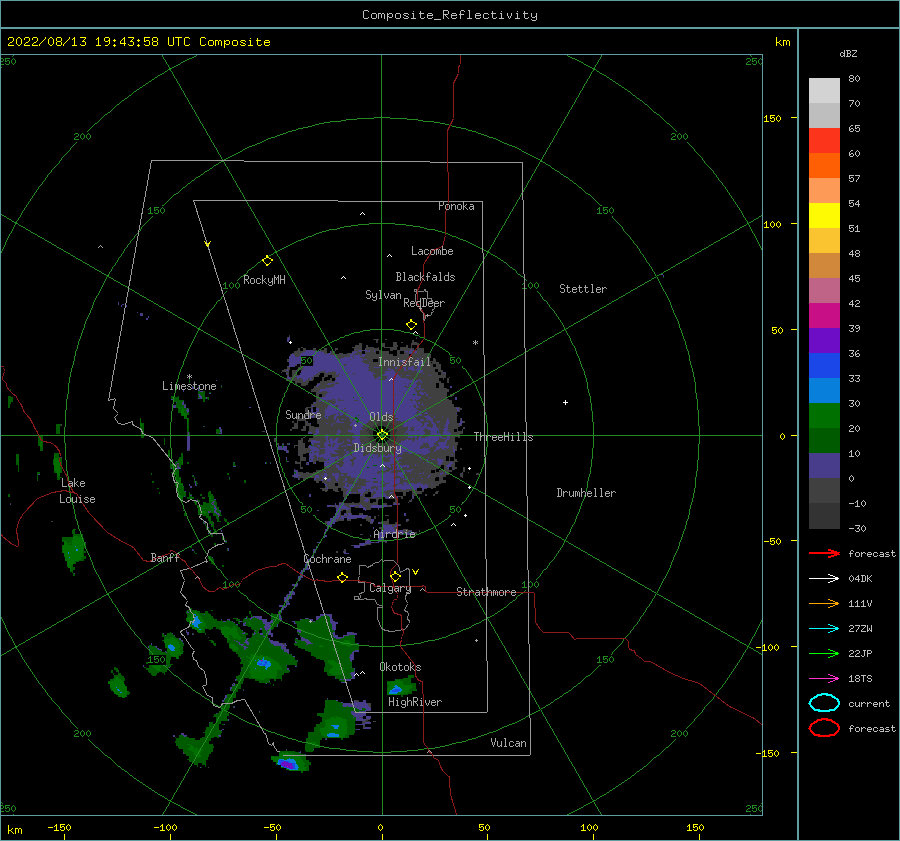
Task: Click the light gray 70–80 dBZ legend swatch
Action: tap(824, 91)
